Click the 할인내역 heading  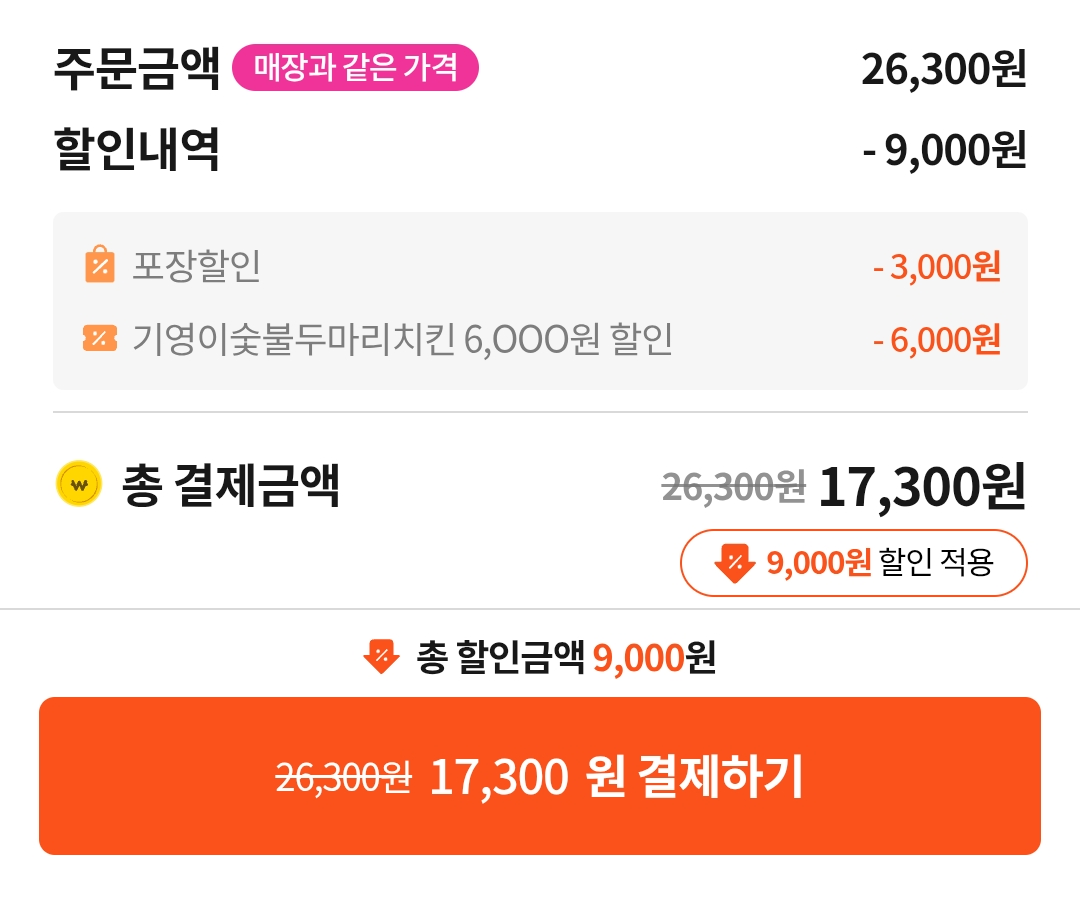[136, 150]
